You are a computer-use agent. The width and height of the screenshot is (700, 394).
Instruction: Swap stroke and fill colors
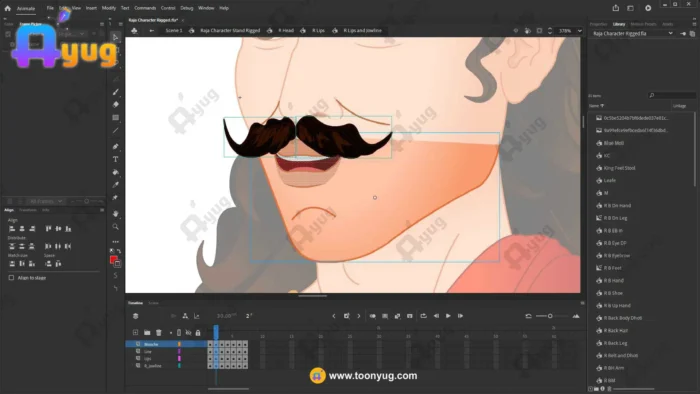(x=119, y=251)
